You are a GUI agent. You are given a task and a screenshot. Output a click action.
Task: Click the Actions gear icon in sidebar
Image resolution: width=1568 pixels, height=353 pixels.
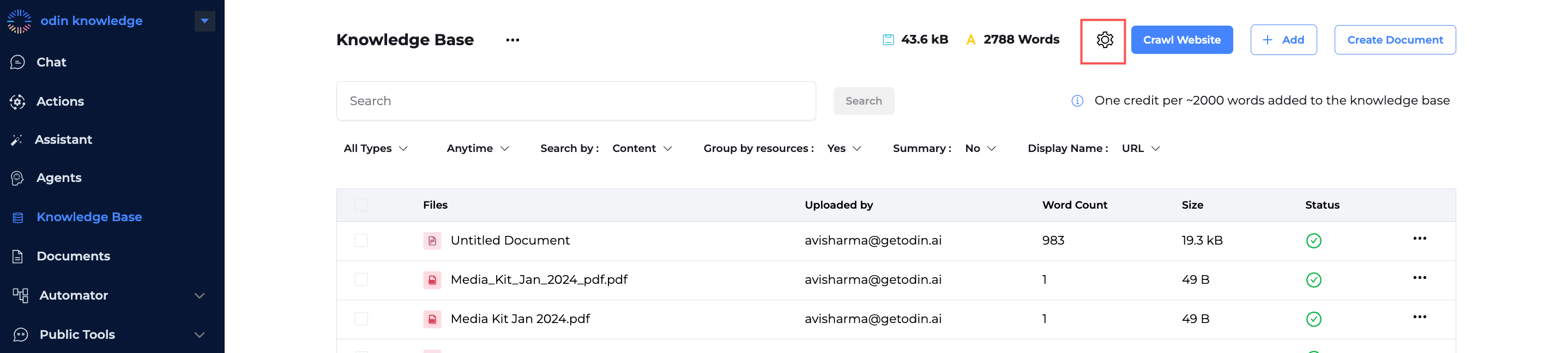coord(17,102)
